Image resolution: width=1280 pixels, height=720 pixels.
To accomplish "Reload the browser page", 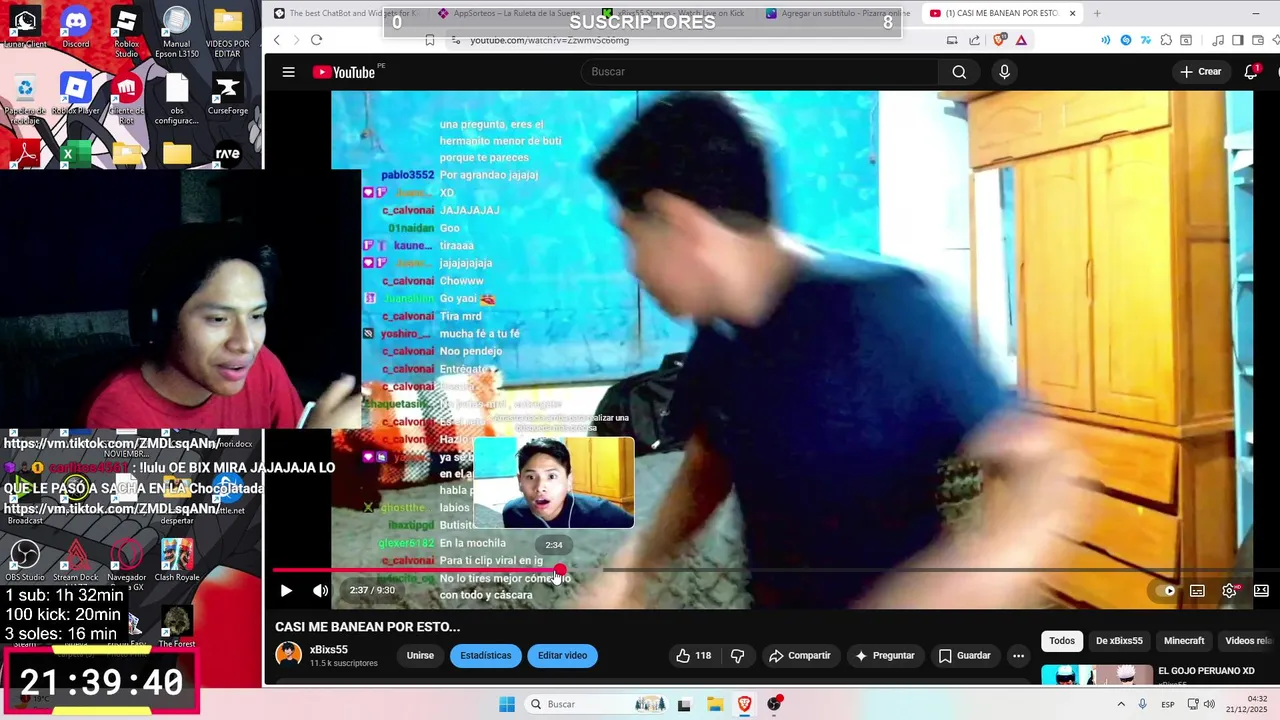I will (316, 40).
